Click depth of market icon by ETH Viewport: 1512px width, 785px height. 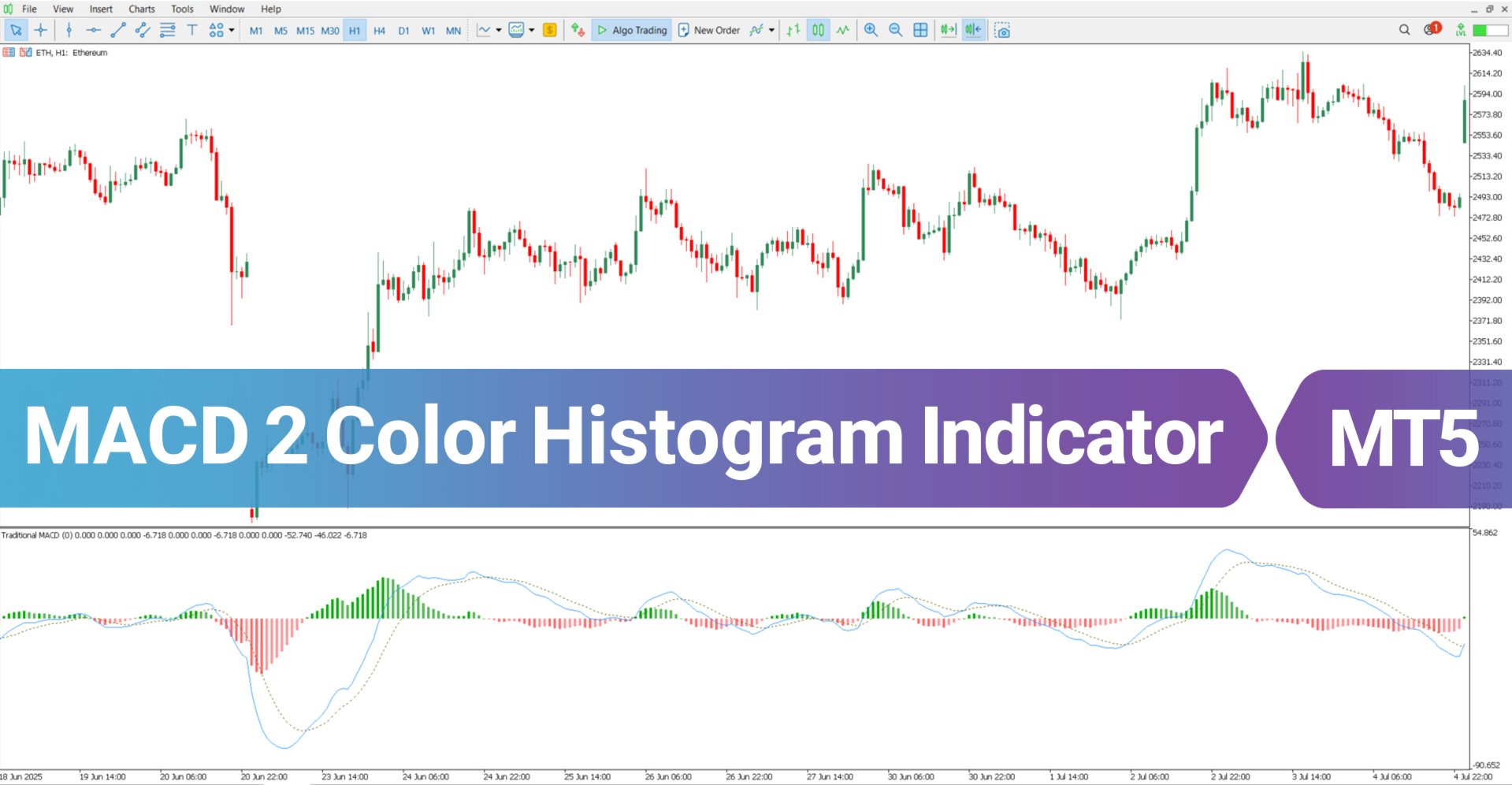pyautogui.click(x=25, y=52)
